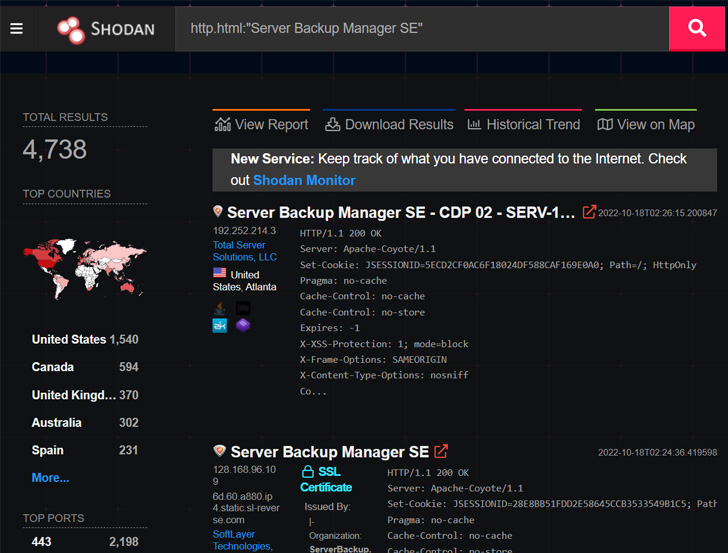
Task: Open Historical Trend
Action: [x=523, y=124]
